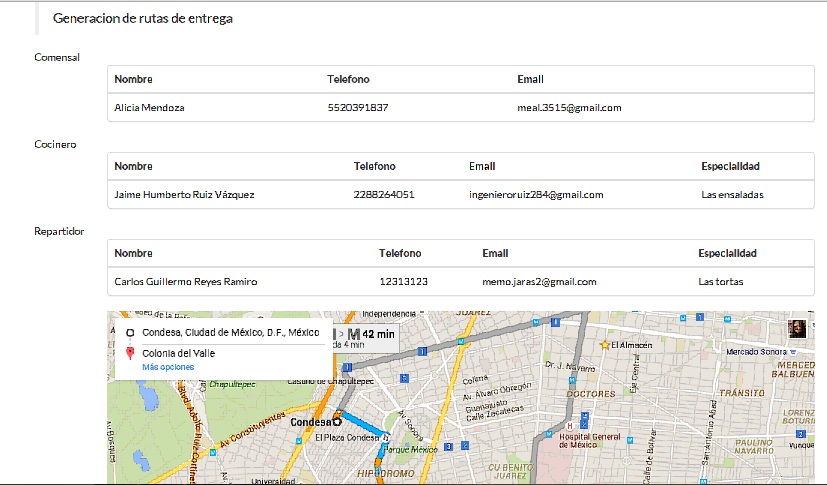Screen dimensions: 827x485
Task: Click the phone number 2288264051
Action: click(384, 195)
